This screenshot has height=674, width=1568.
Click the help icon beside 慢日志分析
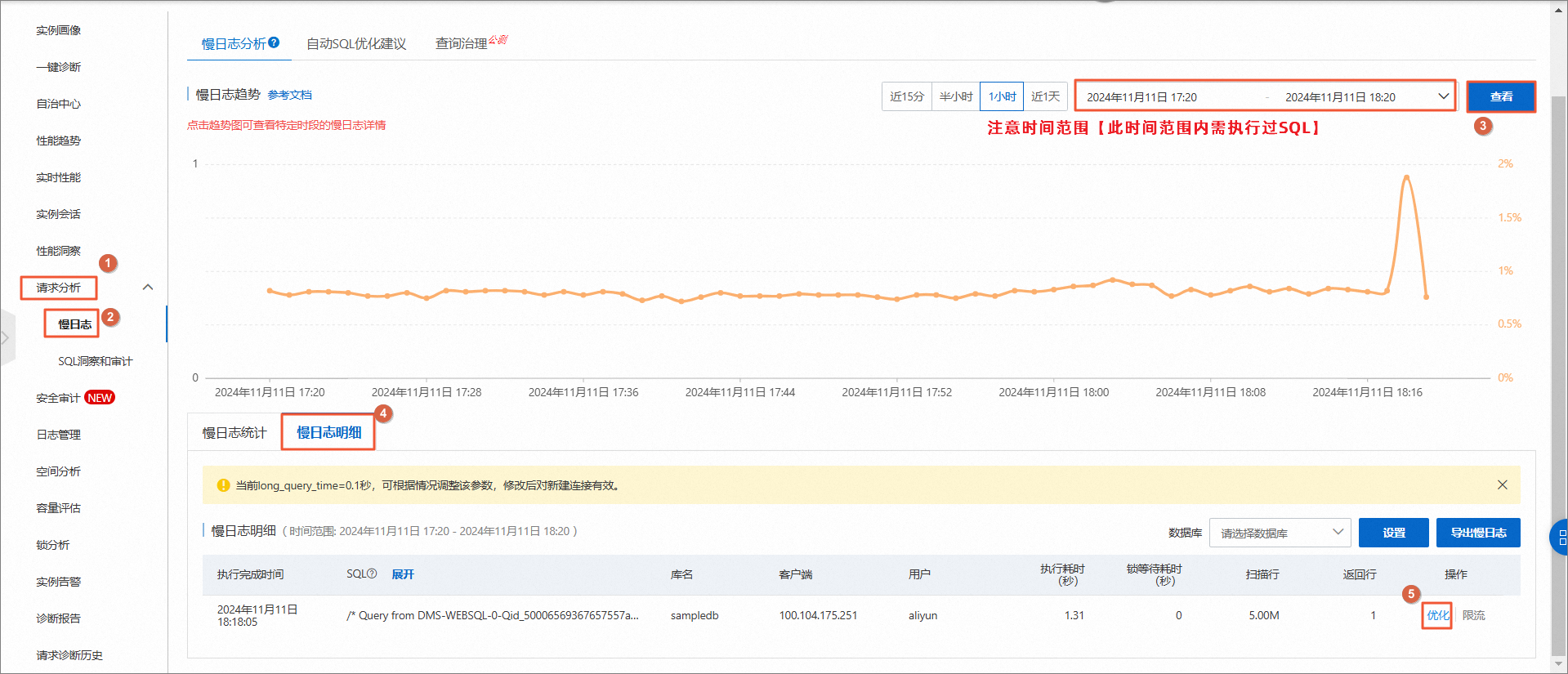[274, 42]
